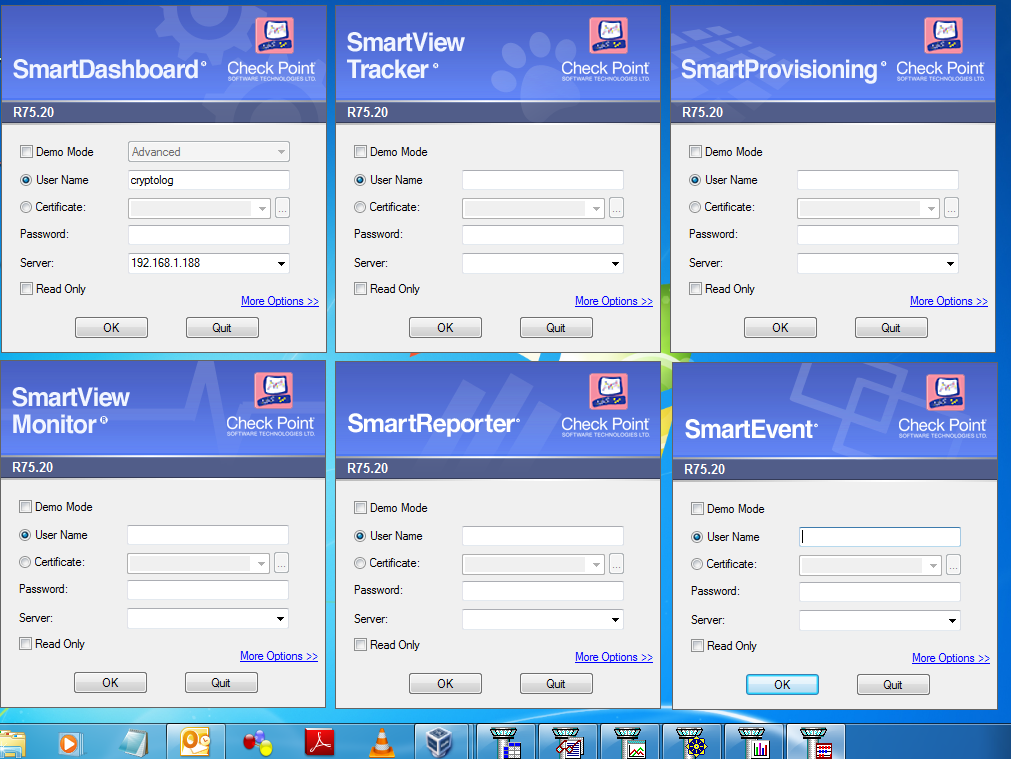Browse for certificate in SmartDashboard
The width and height of the screenshot is (1011, 759).
pos(282,208)
